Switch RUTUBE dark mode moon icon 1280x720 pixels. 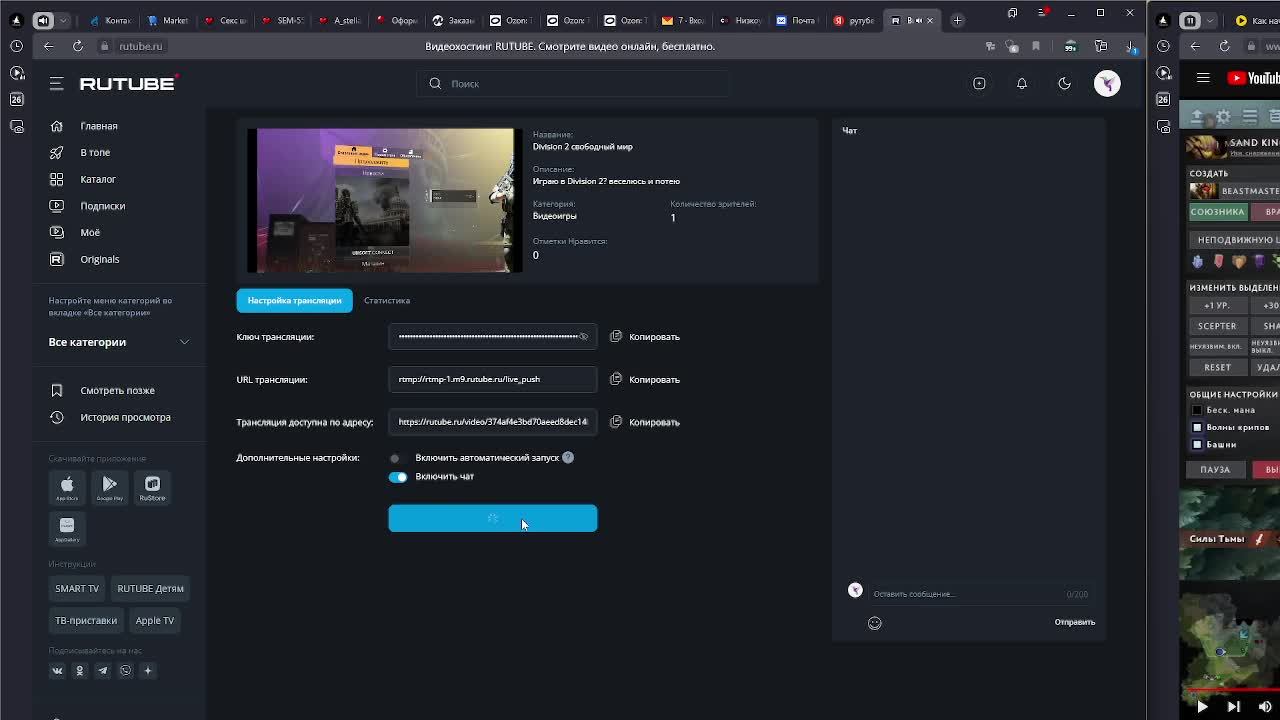coord(1064,84)
